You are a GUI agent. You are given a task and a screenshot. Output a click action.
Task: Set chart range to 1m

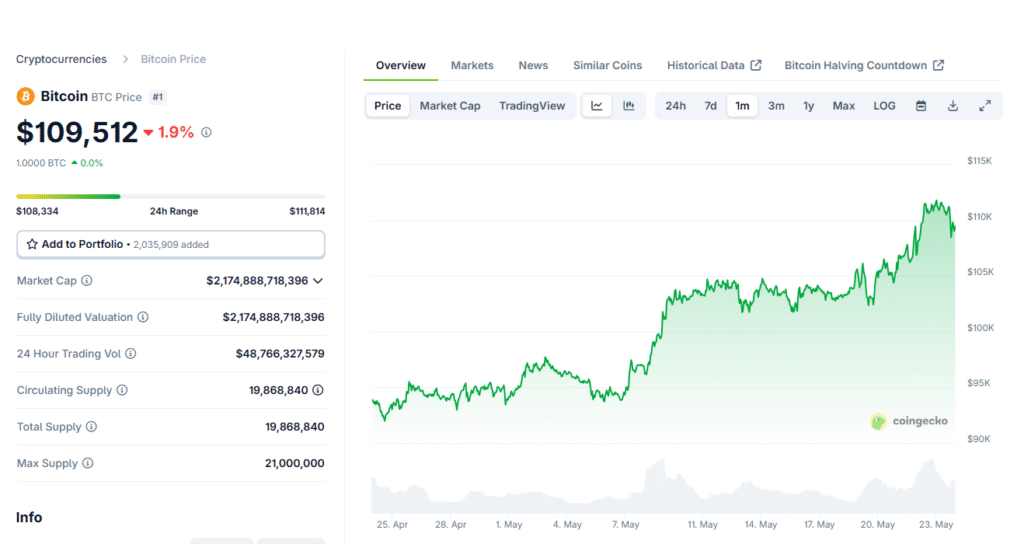coord(743,106)
